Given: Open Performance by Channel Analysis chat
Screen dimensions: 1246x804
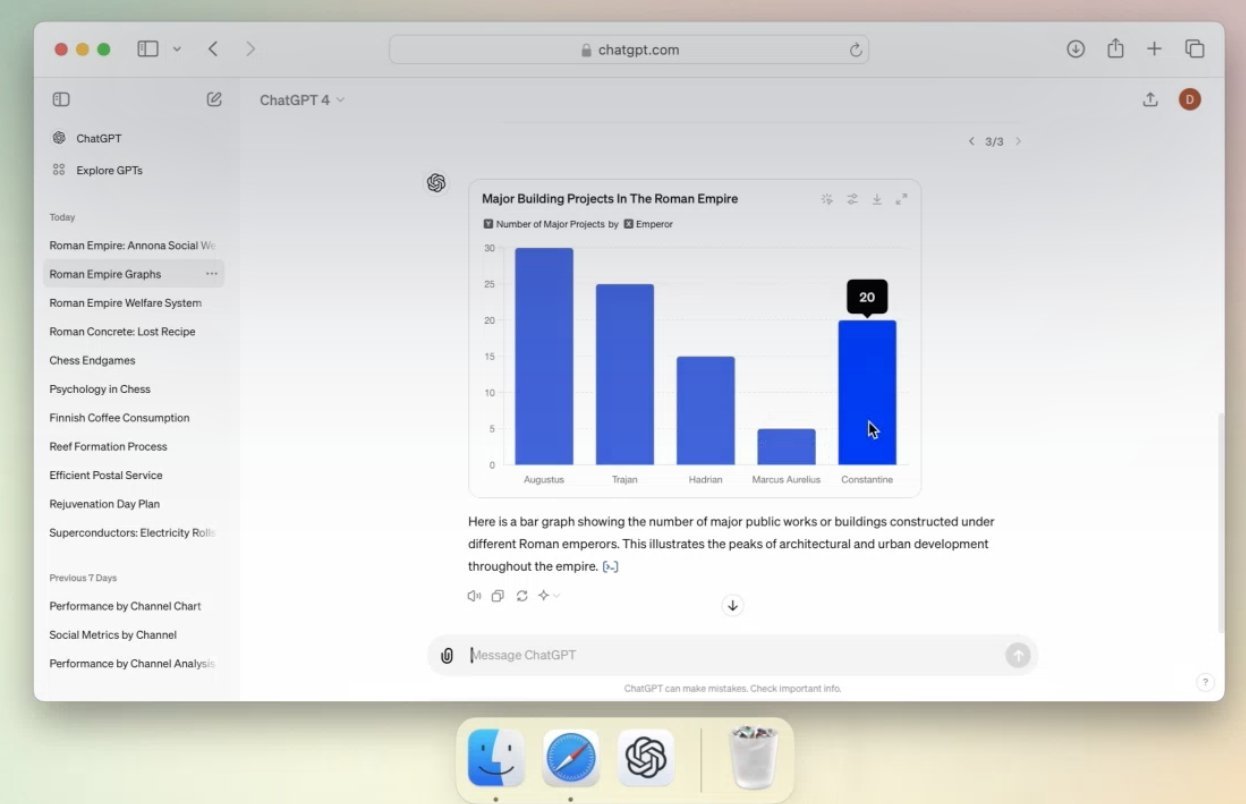Looking at the screenshot, I should pyautogui.click(x=133, y=663).
